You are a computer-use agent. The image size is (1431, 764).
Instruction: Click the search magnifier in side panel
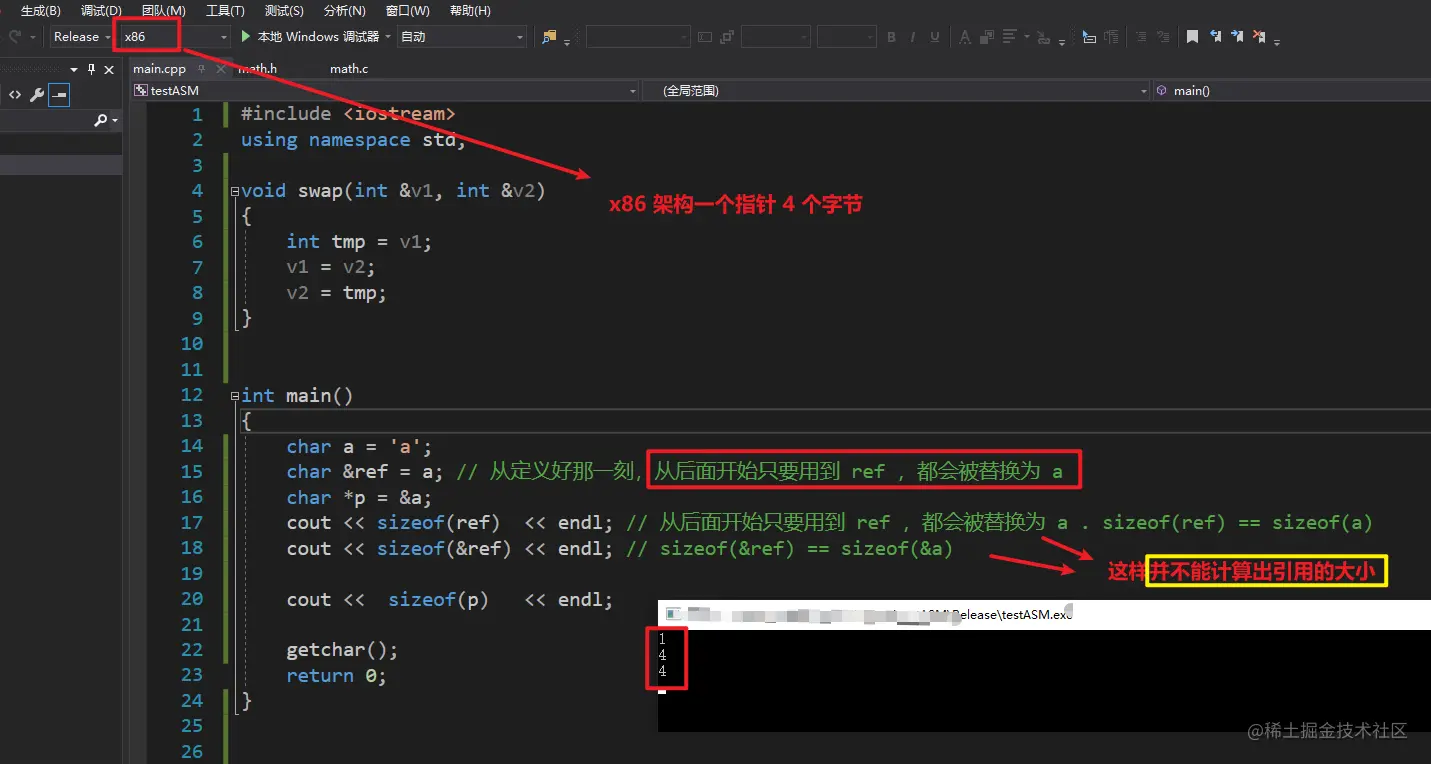100,120
